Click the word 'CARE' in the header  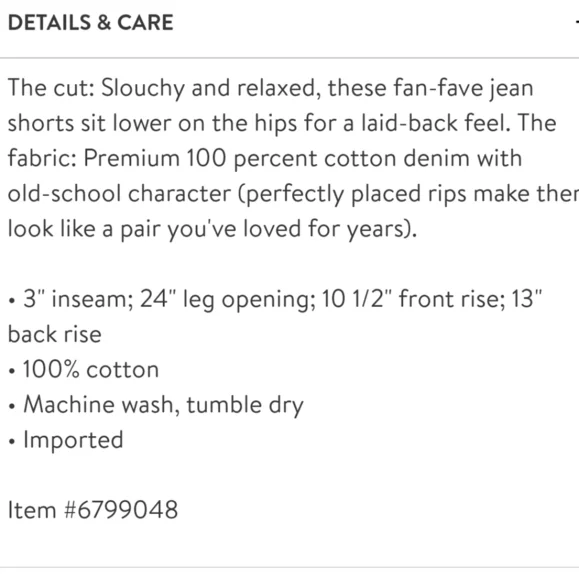point(145,23)
